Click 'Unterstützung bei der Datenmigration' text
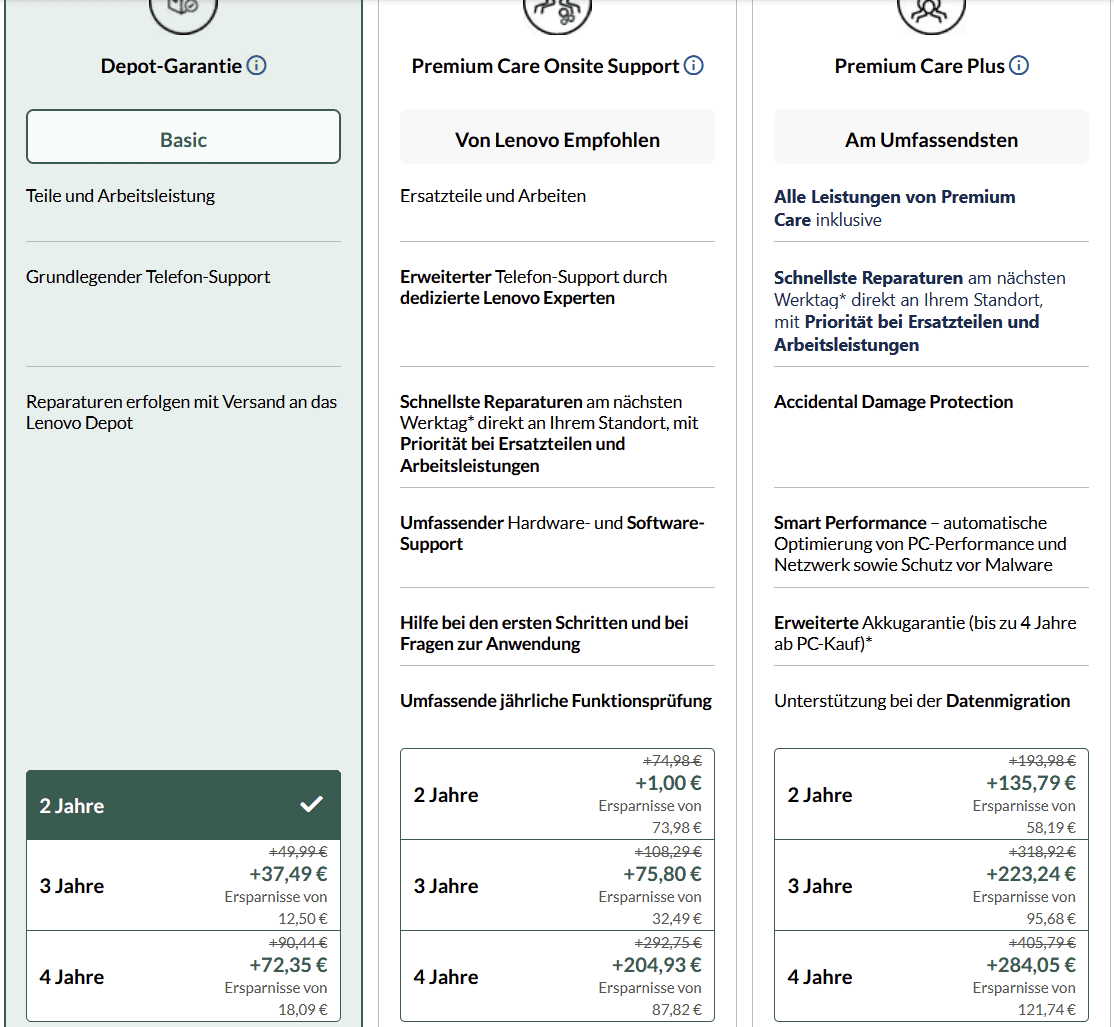Viewport: 1114px width, 1027px height. pyautogui.click(x=921, y=701)
